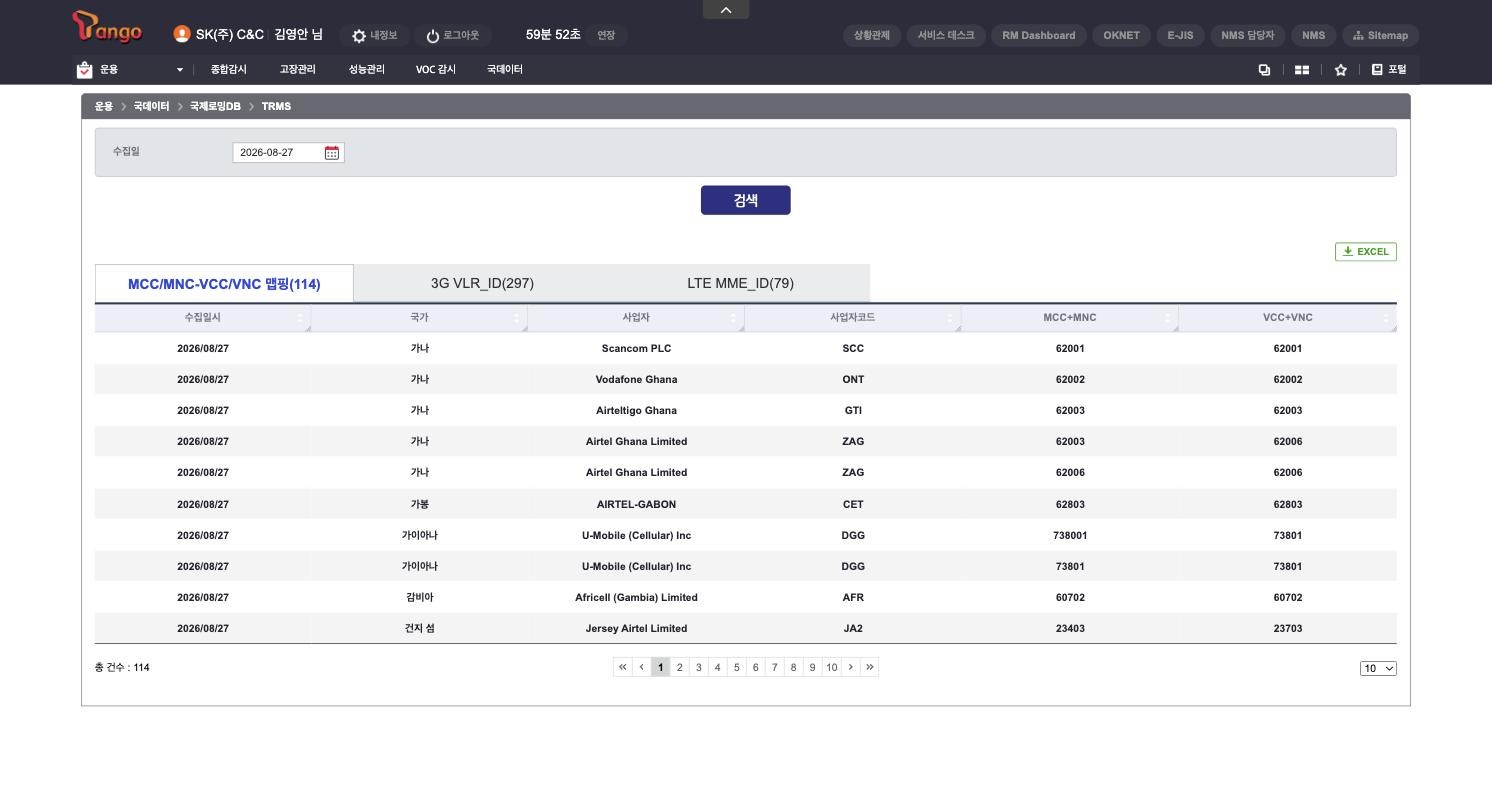The width and height of the screenshot is (1492, 812).
Task: Click the 연장 session extend button
Action: pos(606,35)
